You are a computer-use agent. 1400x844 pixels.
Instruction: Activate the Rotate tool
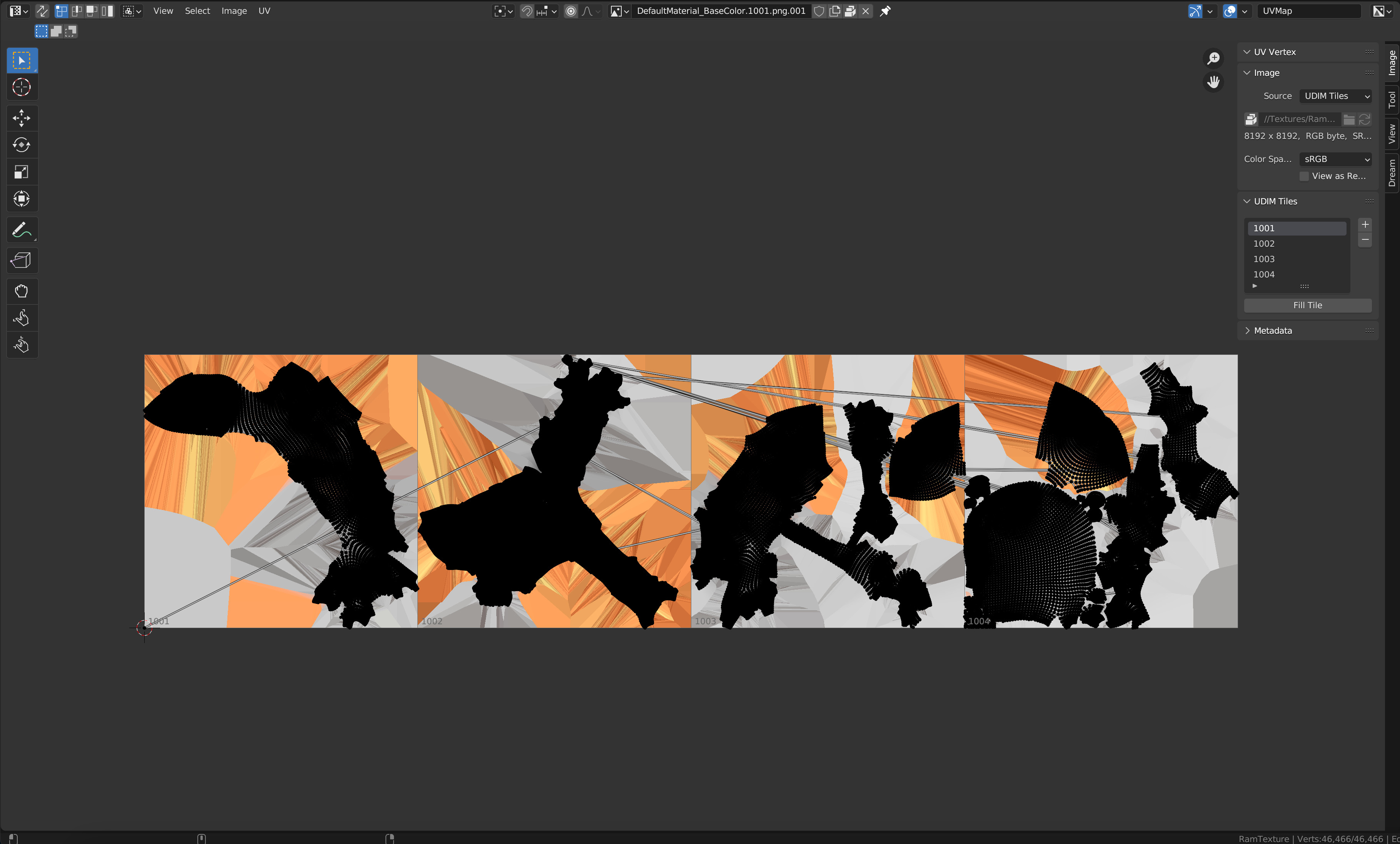22,145
